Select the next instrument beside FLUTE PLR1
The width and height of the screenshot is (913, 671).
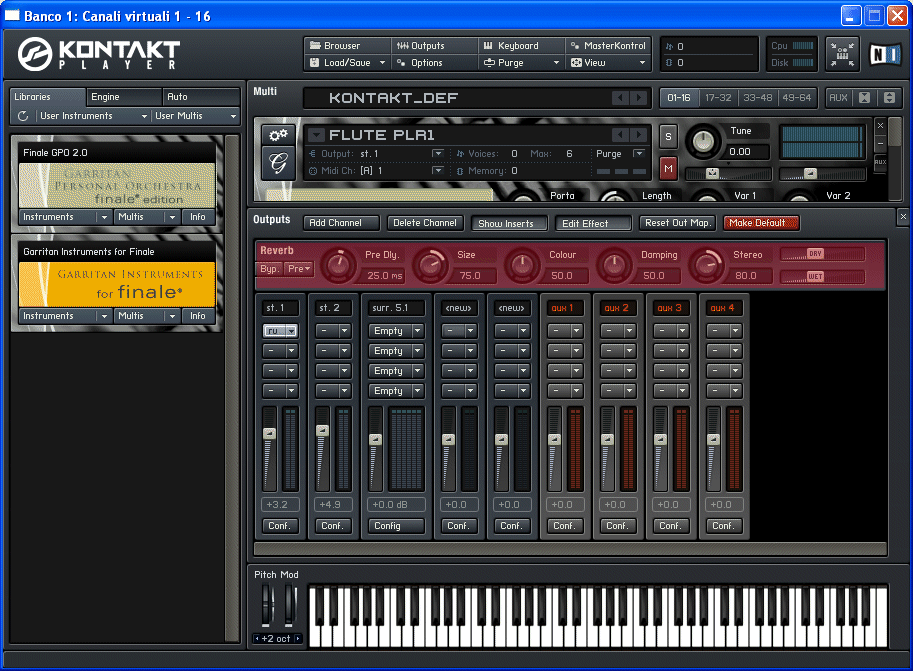click(639, 135)
